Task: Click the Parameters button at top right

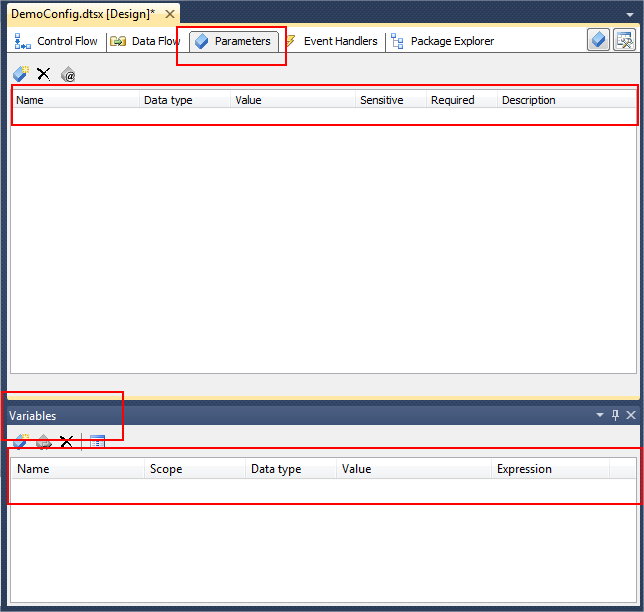Action: [x=598, y=40]
